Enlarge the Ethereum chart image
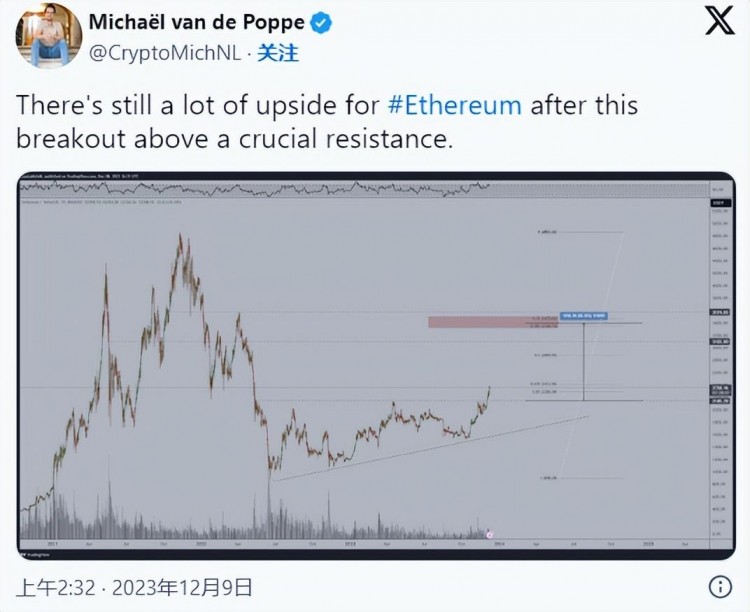The height and width of the screenshot is (612, 750). click(x=376, y=366)
